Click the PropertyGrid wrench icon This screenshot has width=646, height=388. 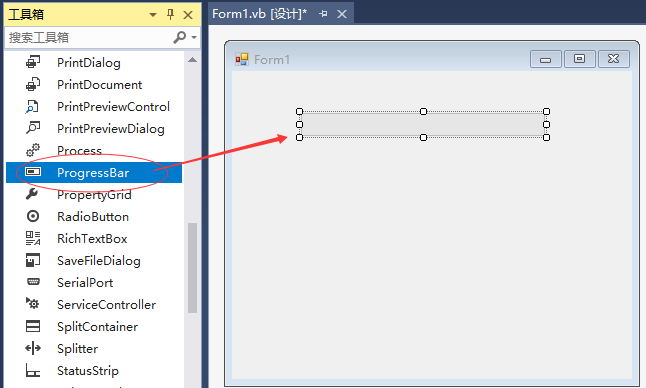pos(32,194)
